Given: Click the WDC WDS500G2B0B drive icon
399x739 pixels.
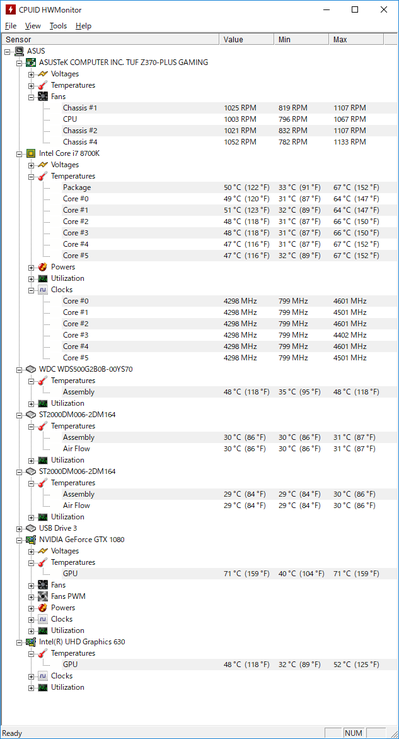Looking at the screenshot, I should point(31,369).
